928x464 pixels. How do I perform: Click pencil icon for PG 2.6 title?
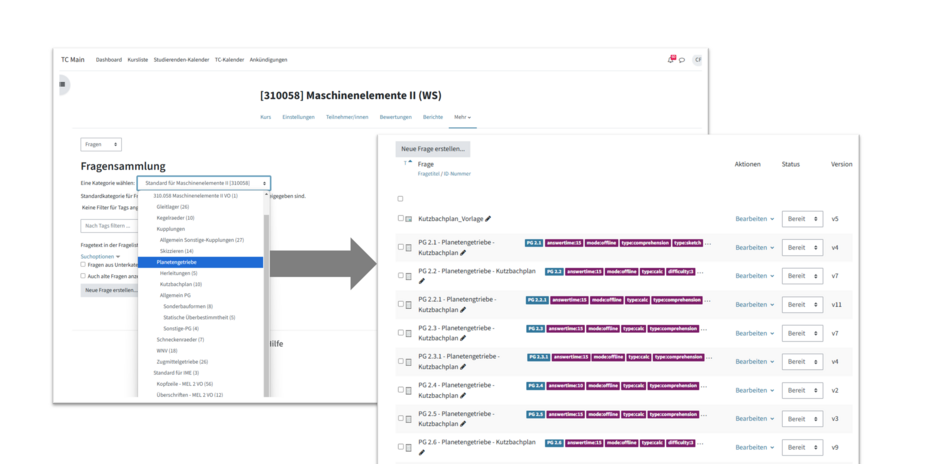pos(421,453)
